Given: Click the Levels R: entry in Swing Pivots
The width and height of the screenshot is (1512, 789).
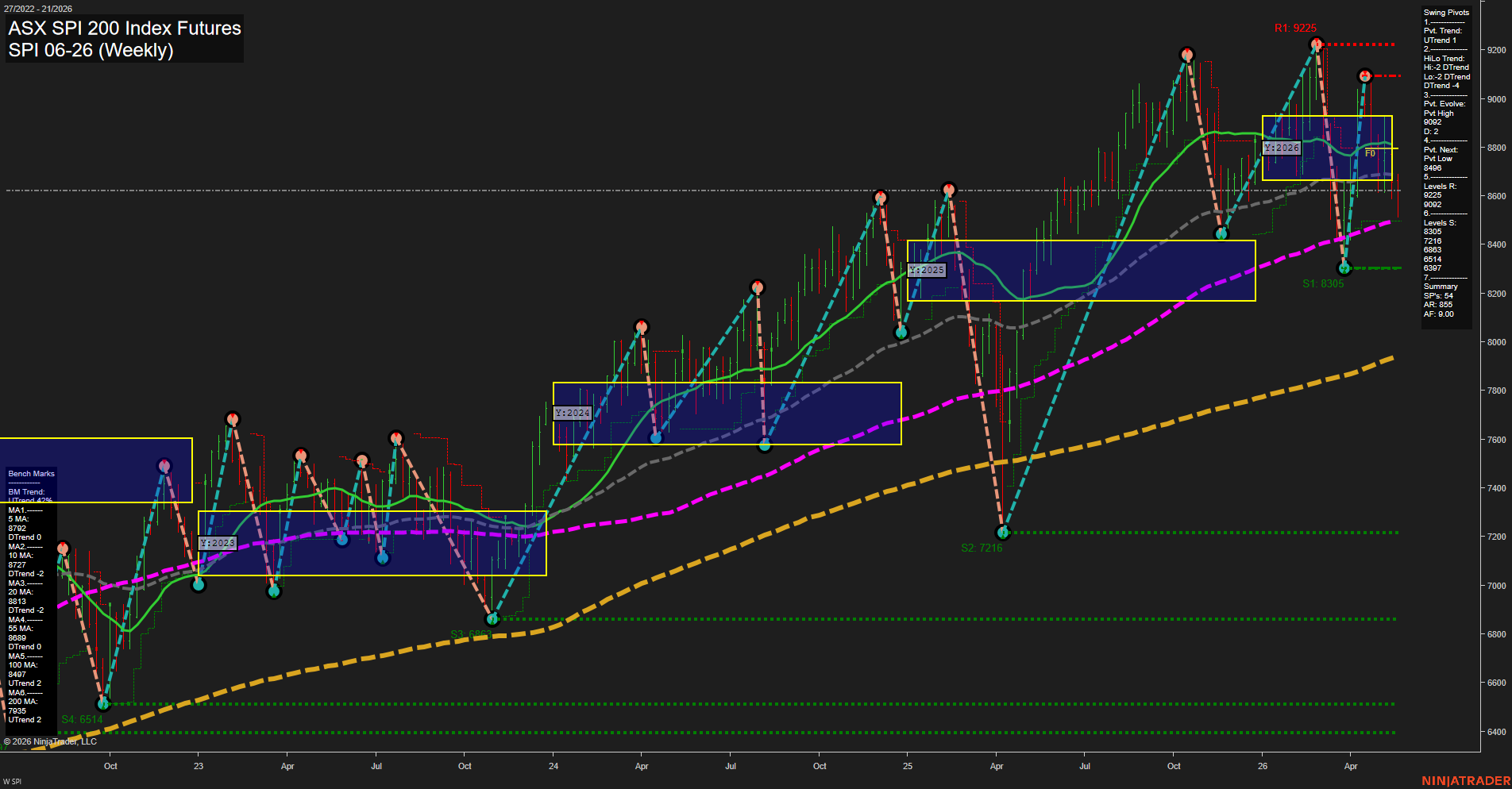Looking at the screenshot, I should coord(1440,187).
